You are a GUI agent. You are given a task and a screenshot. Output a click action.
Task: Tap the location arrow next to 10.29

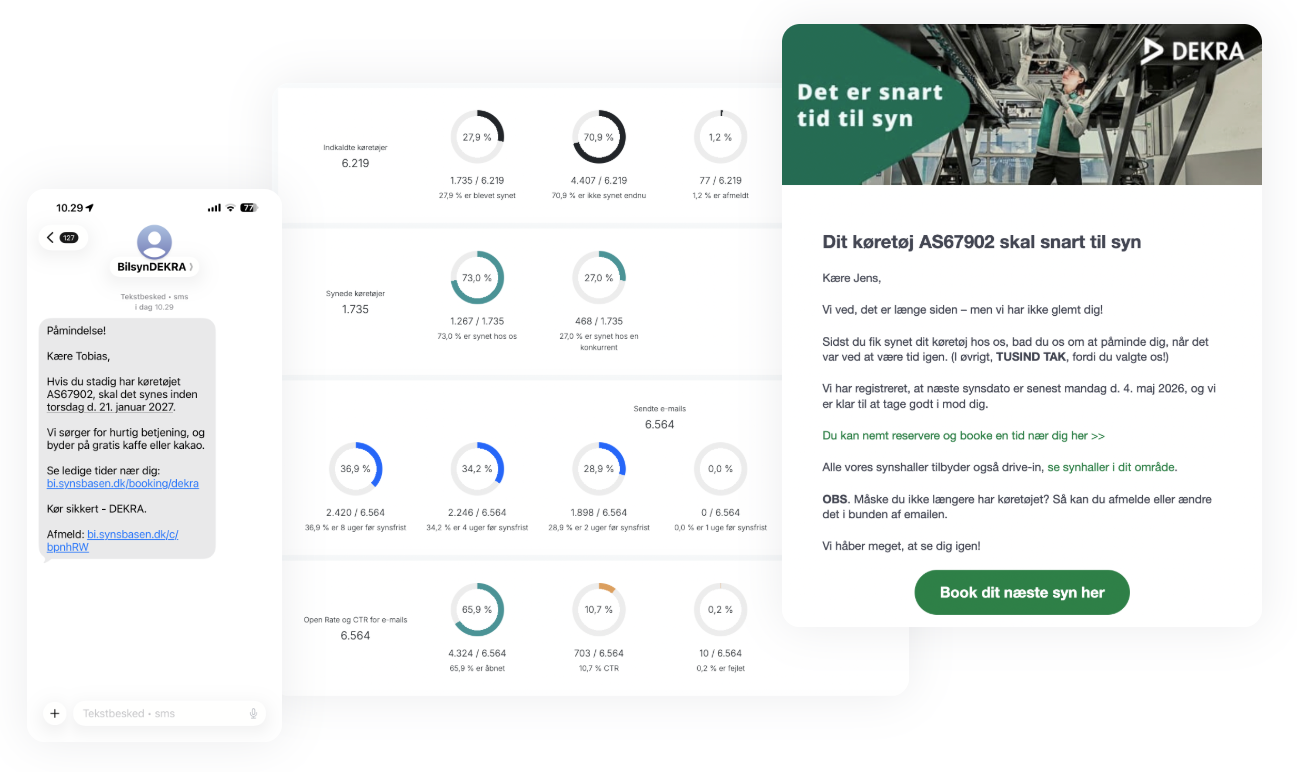(90, 208)
